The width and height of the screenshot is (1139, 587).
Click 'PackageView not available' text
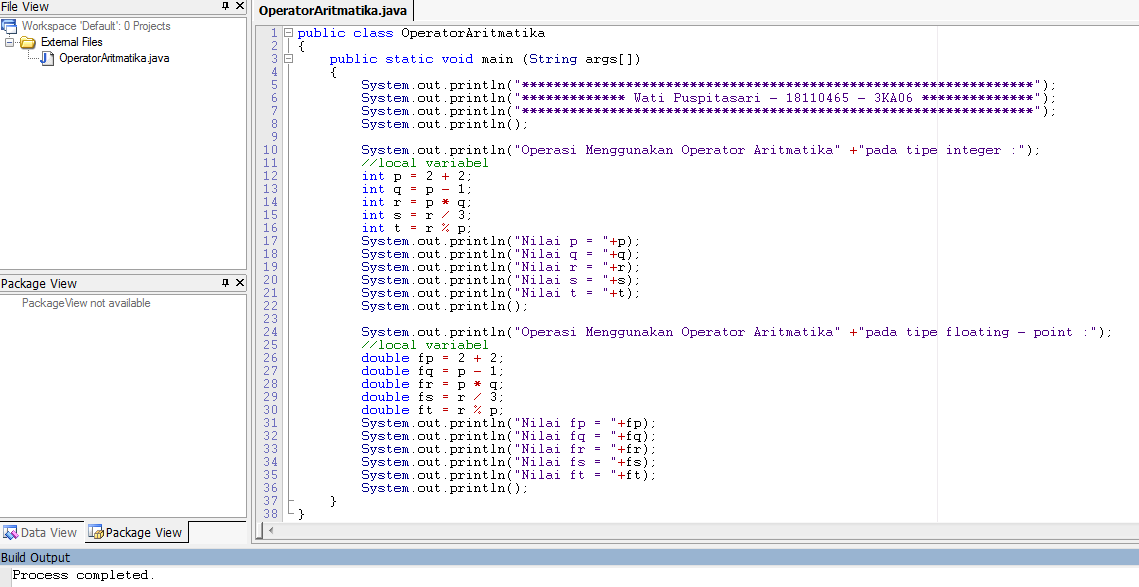[x=86, y=303]
